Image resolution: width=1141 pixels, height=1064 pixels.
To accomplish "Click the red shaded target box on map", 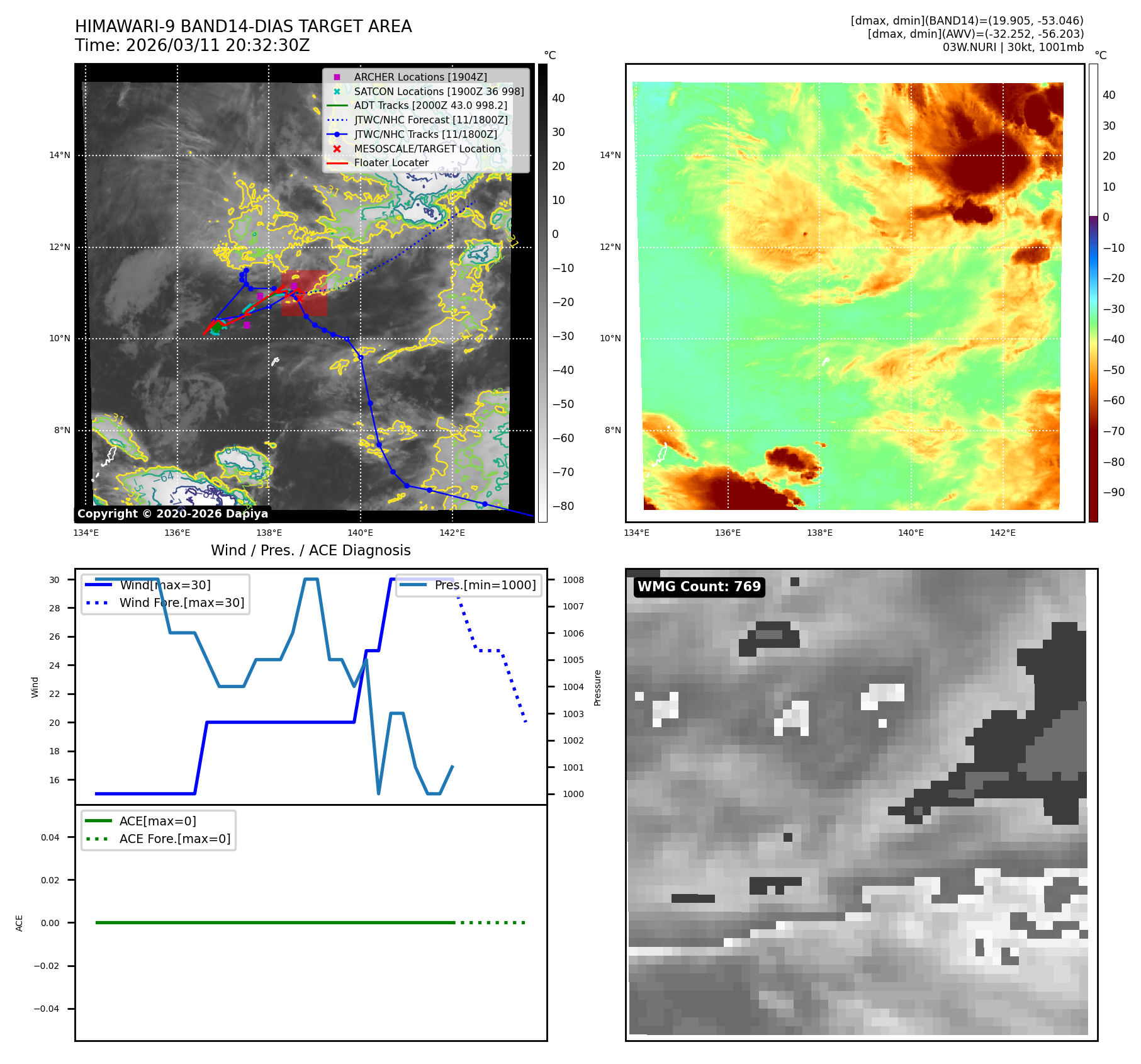I will 304,293.
